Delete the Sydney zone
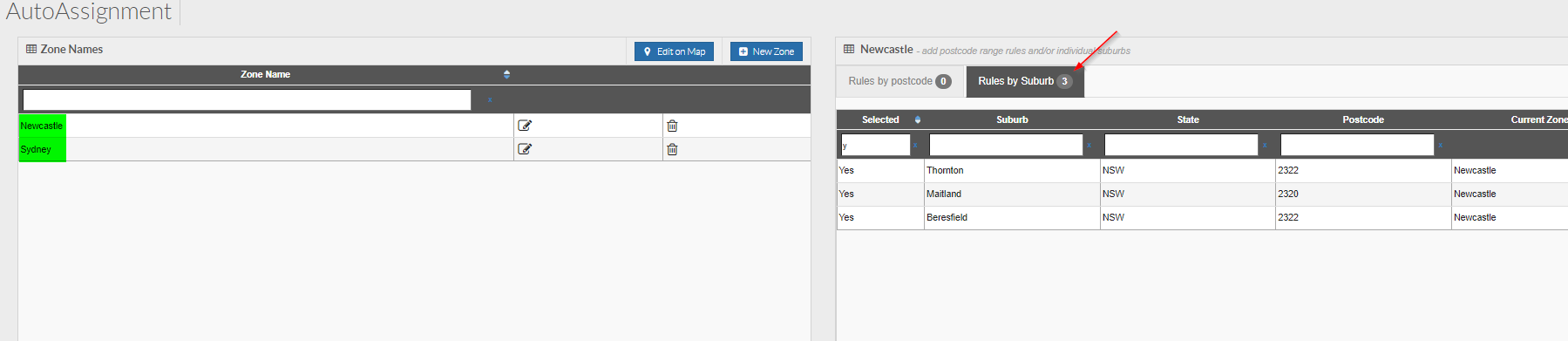This screenshot has height=341, width=1568. (672, 149)
